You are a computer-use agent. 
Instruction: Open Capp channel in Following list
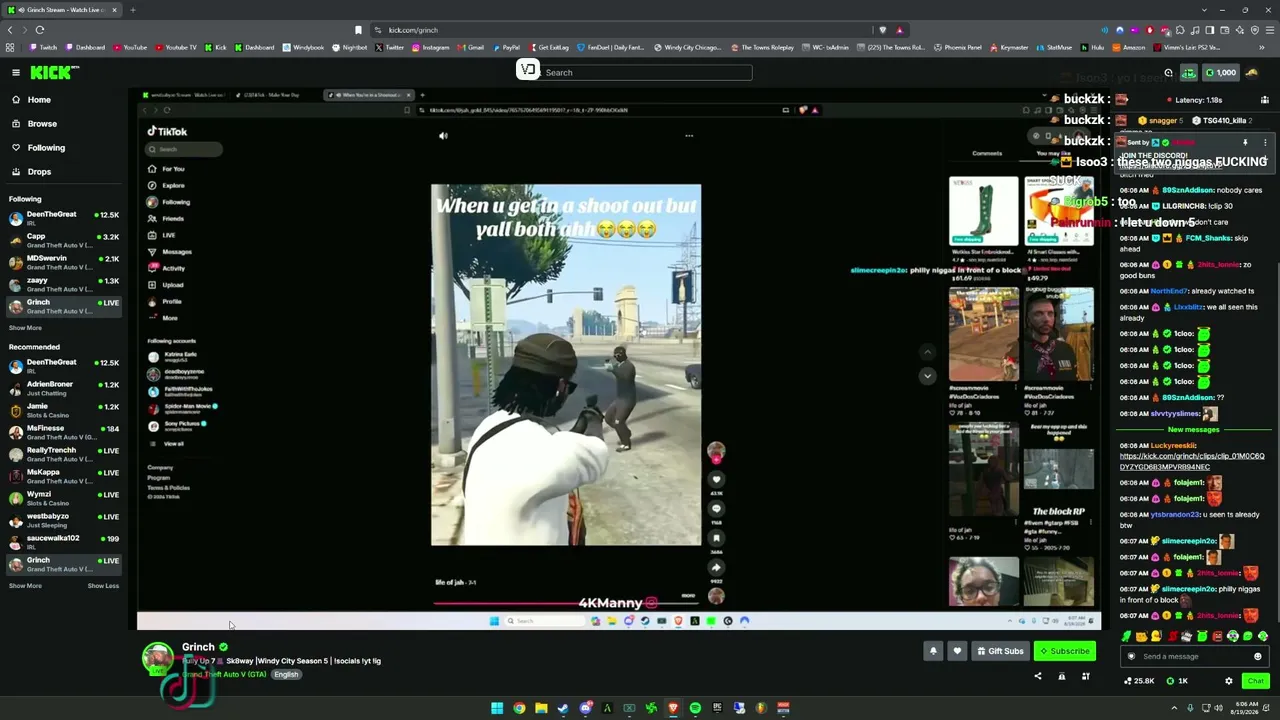tap(64, 240)
